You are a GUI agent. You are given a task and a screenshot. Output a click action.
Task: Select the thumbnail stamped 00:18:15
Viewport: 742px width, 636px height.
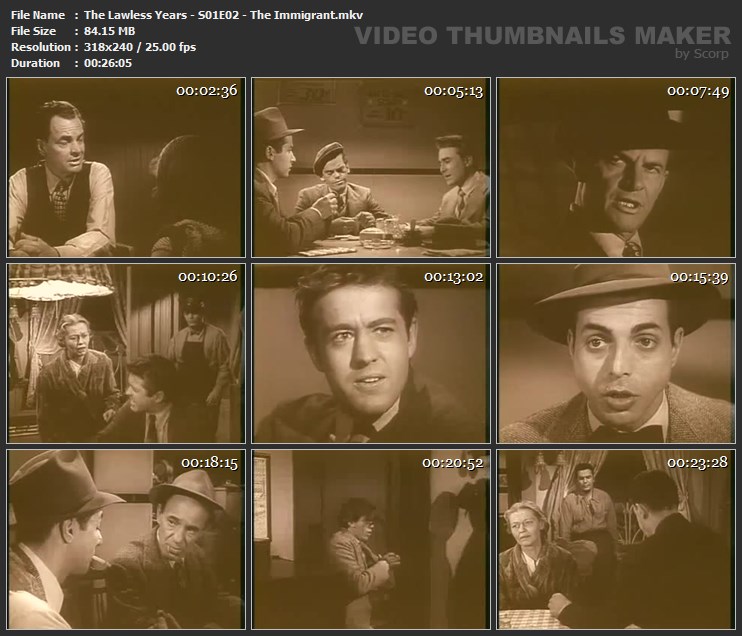click(126, 539)
